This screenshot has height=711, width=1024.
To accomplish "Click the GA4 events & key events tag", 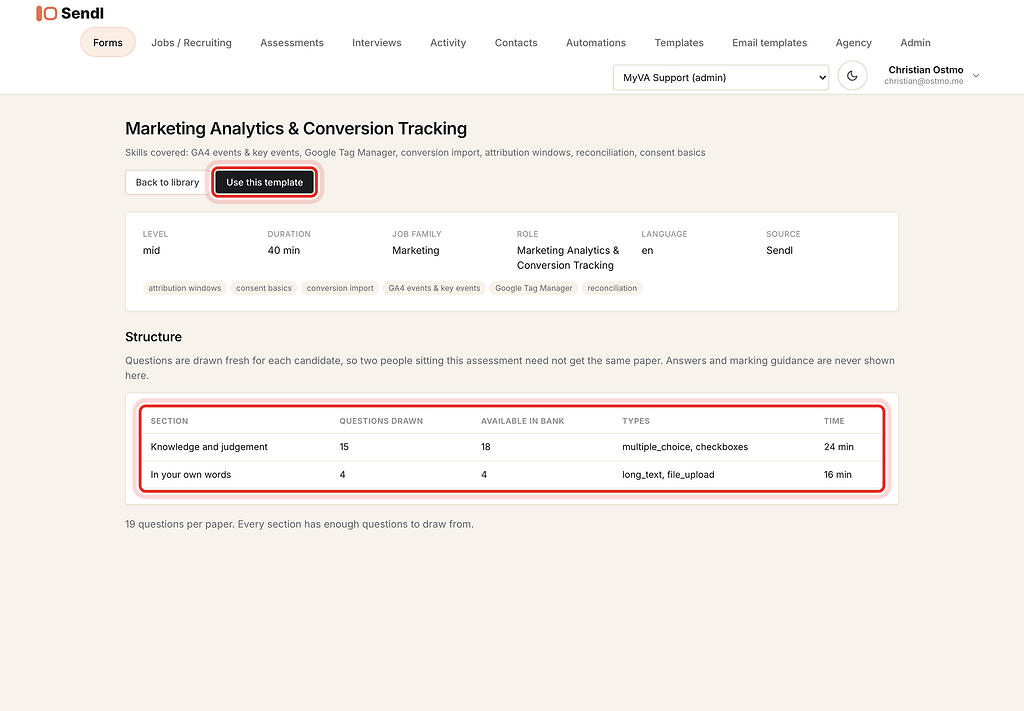I will point(434,288).
